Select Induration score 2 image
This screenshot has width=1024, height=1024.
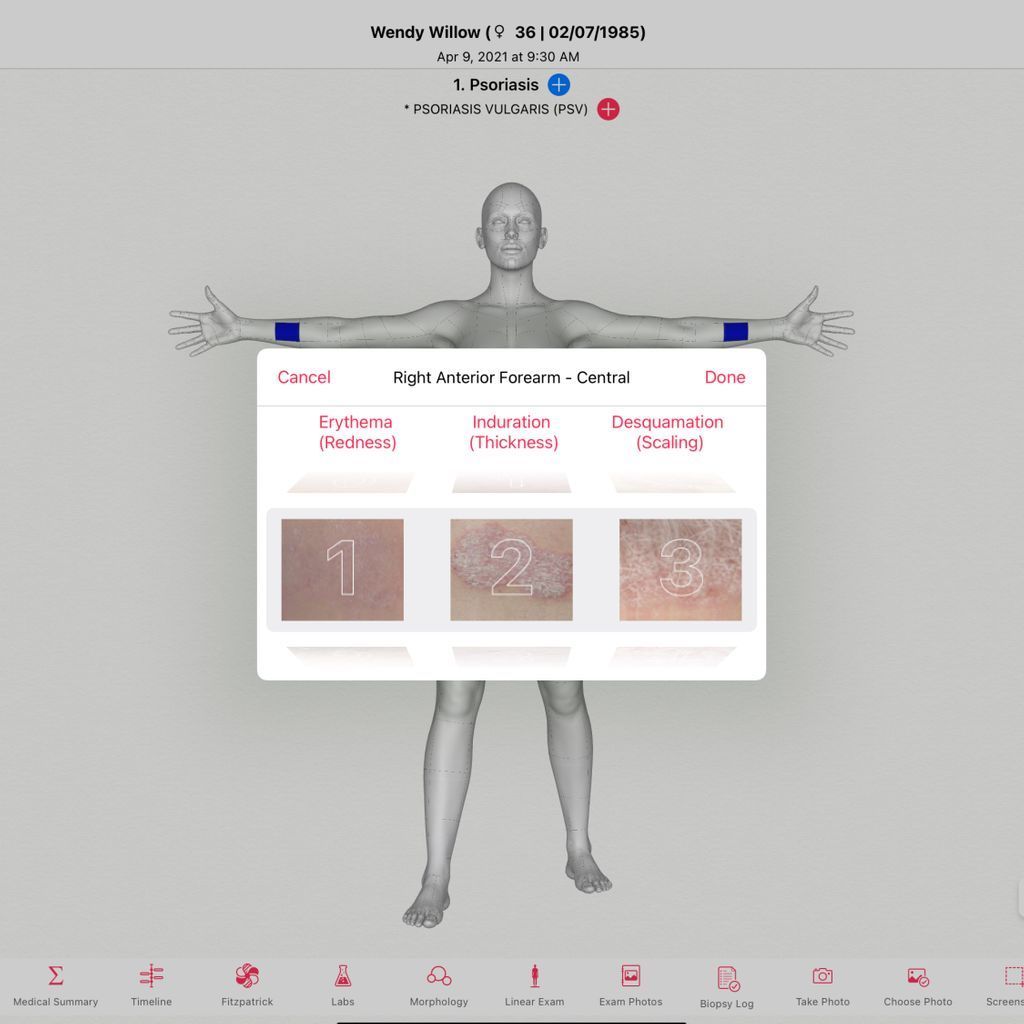pos(511,569)
